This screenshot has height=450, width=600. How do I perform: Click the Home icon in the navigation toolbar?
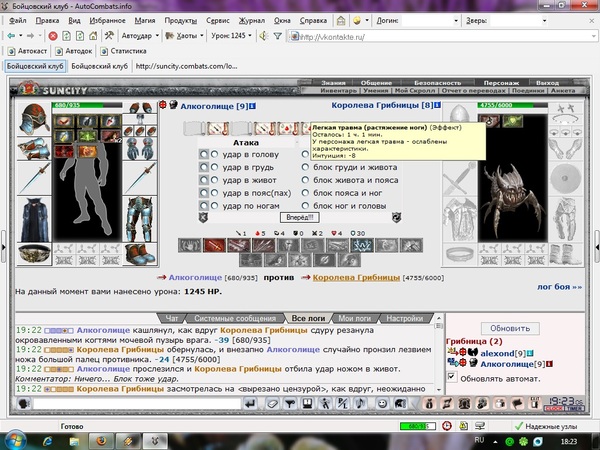coord(93,36)
